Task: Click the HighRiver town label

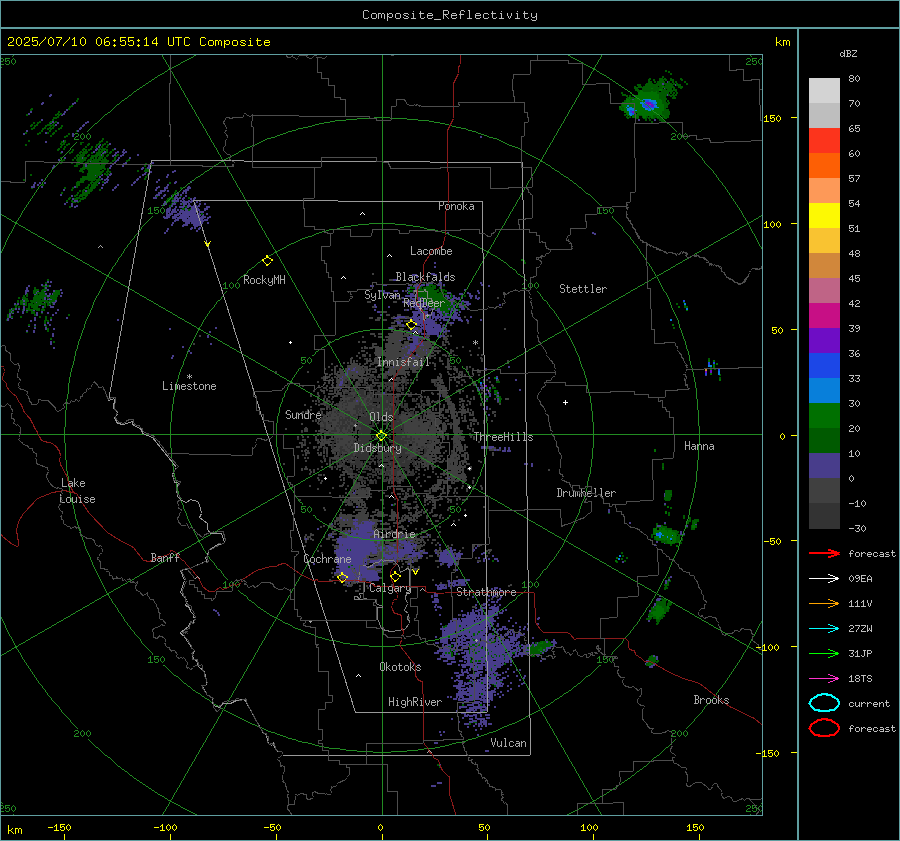Action: pyautogui.click(x=415, y=702)
